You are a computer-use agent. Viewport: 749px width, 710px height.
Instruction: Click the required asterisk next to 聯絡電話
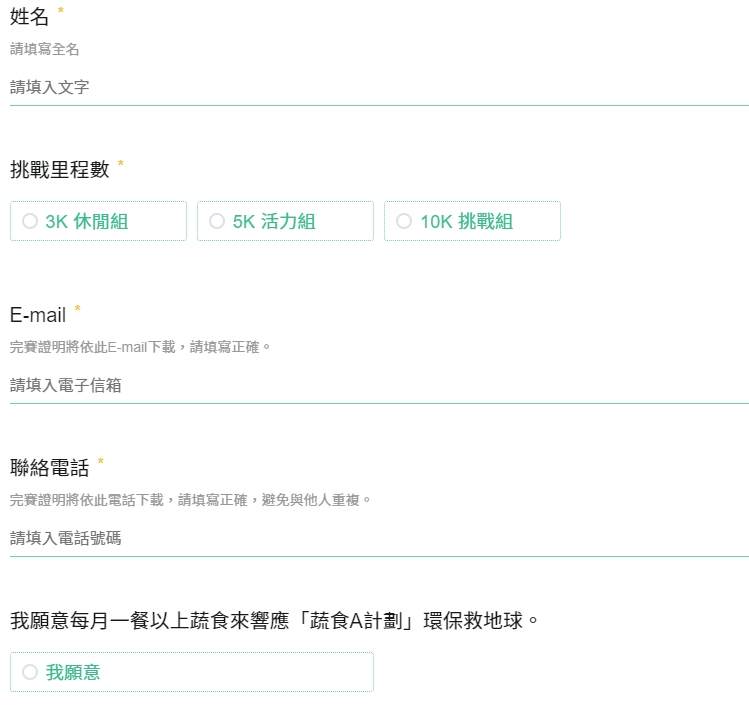point(101,462)
